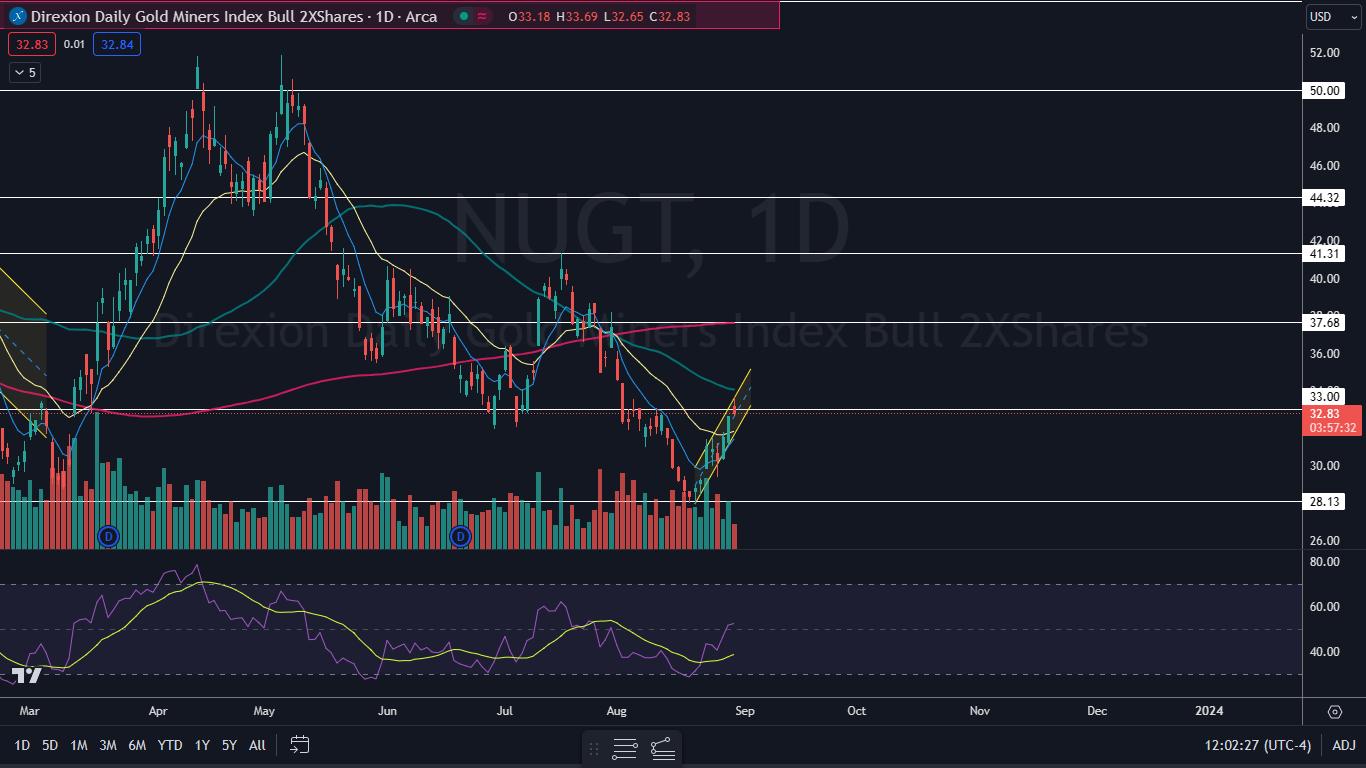Grab the floating toolbar drag handle
This screenshot has width=1366, height=768.
click(x=594, y=748)
